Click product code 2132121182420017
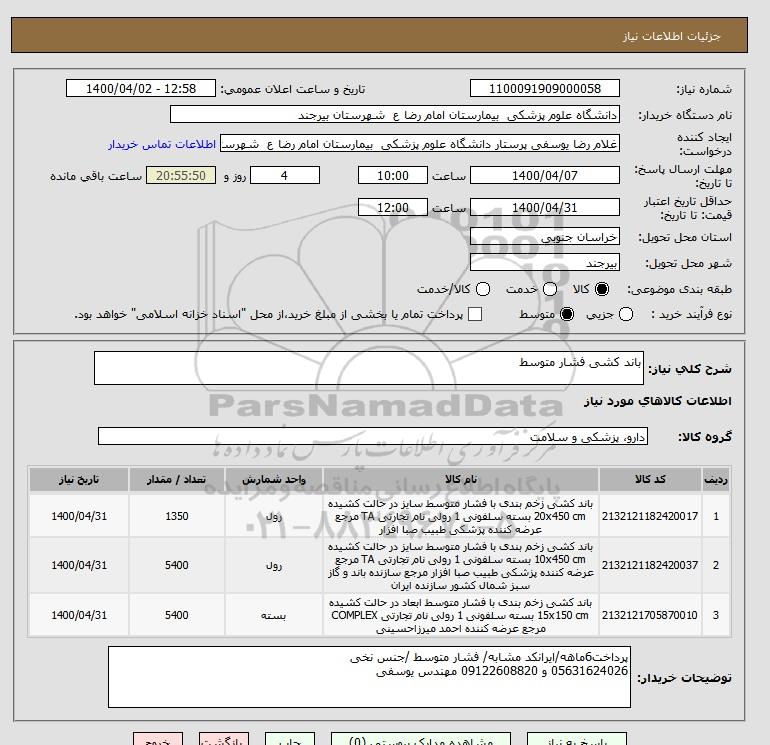This screenshot has height=745, width=770. 650,516
